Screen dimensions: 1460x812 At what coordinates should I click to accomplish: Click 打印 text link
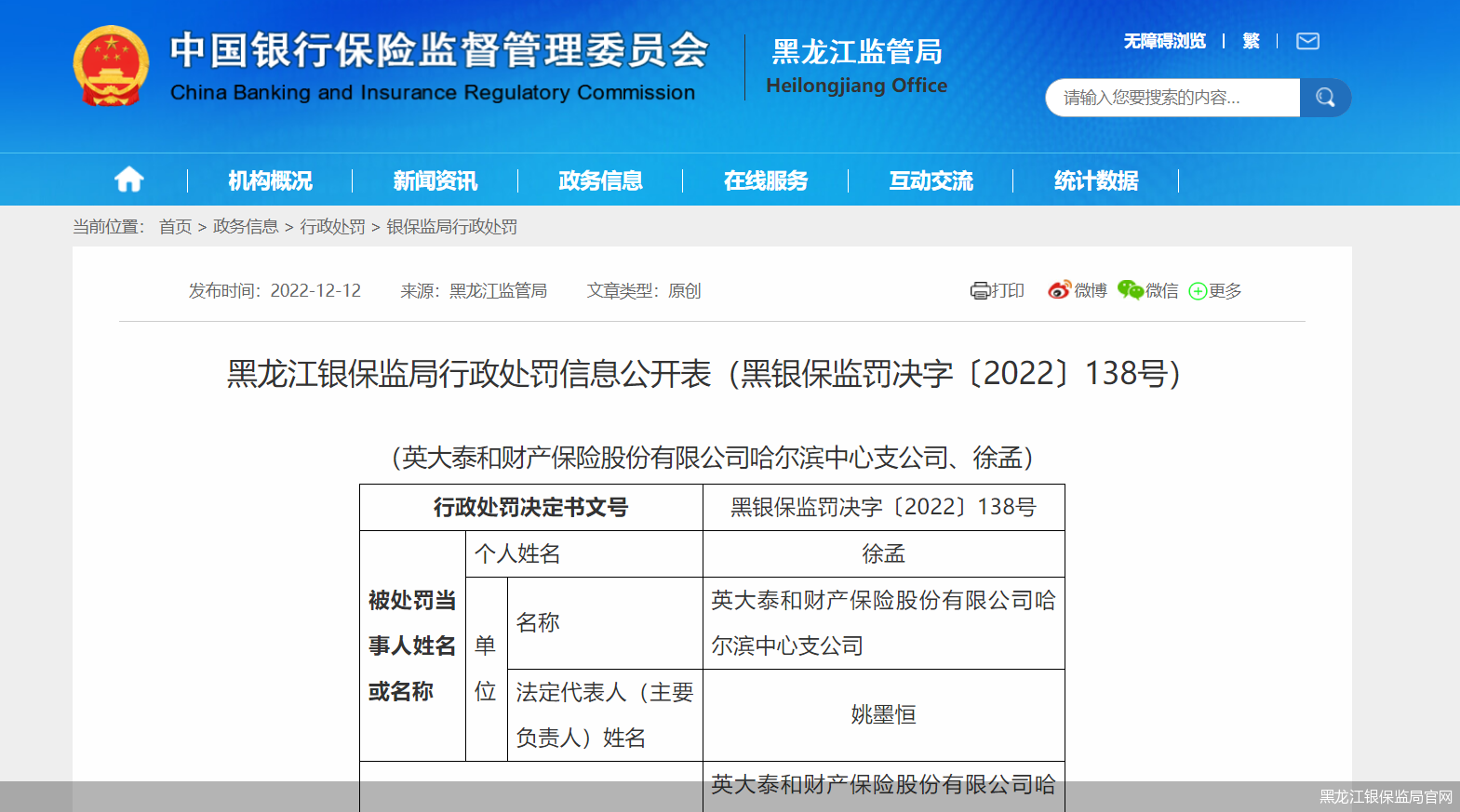(x=1008, y=291)
